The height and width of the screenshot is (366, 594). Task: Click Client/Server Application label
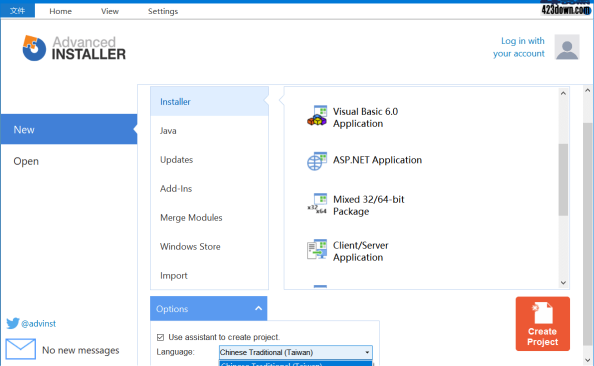coord(361,251)
